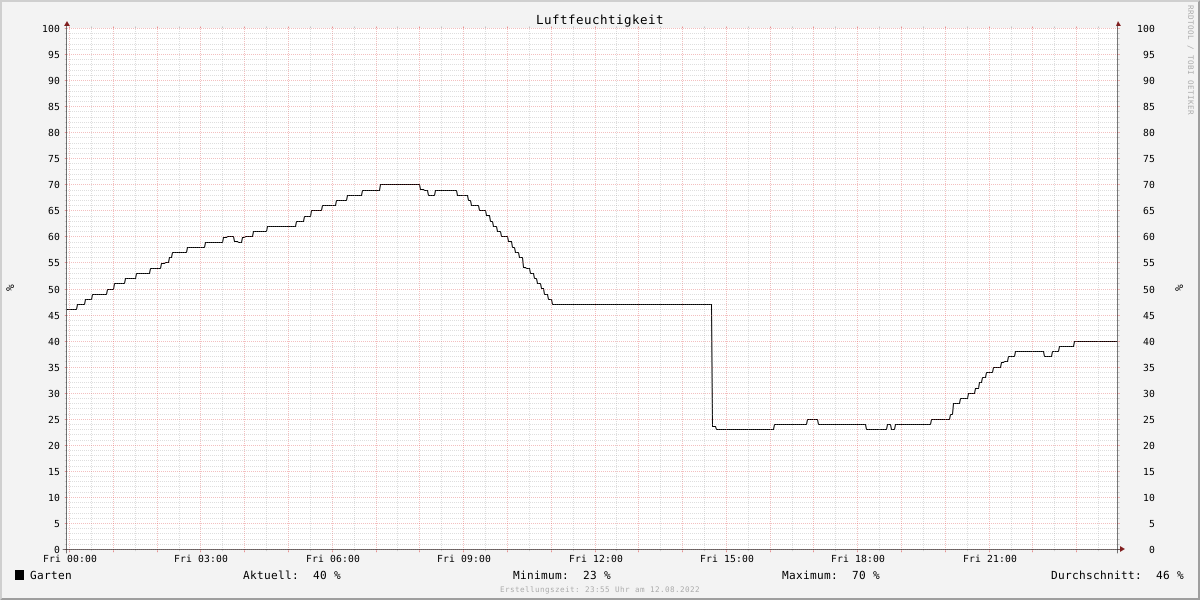Click the Durchschnitt 46 % value
Screen dimensions: 1200x600
coord(1169,575)
